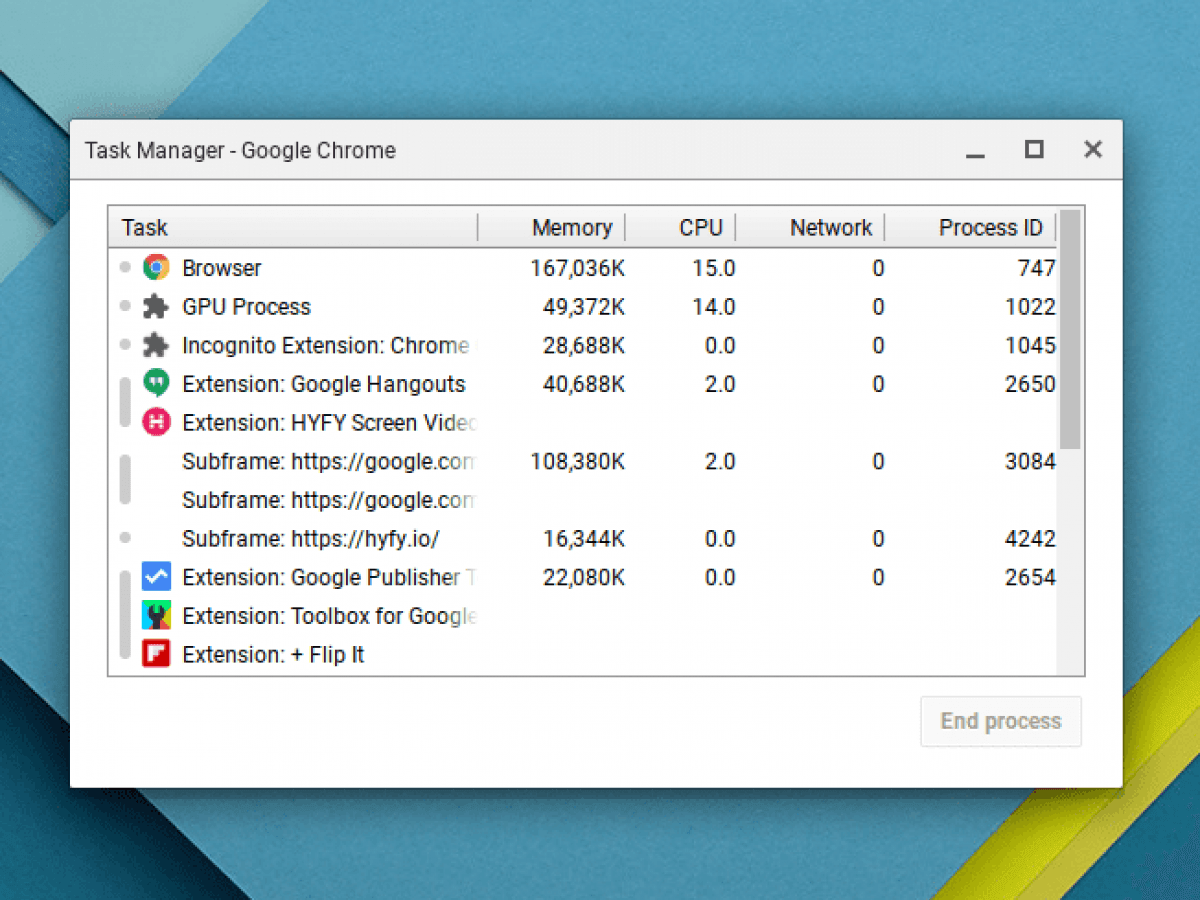
Task: Click the 108,380K memory value
Action: point(577,462)
